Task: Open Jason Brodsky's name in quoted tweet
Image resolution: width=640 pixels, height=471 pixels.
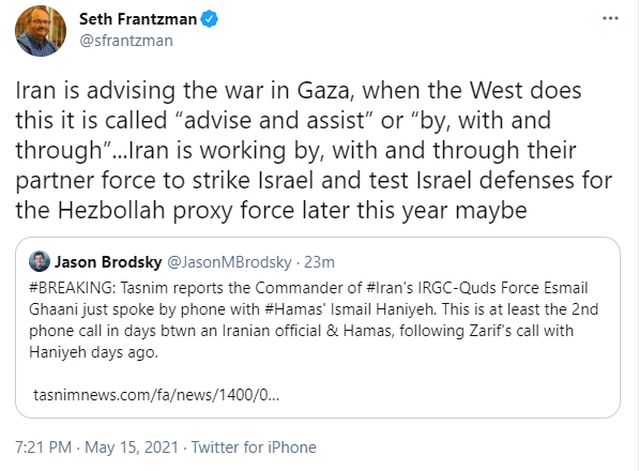Action: coord(107,262)
